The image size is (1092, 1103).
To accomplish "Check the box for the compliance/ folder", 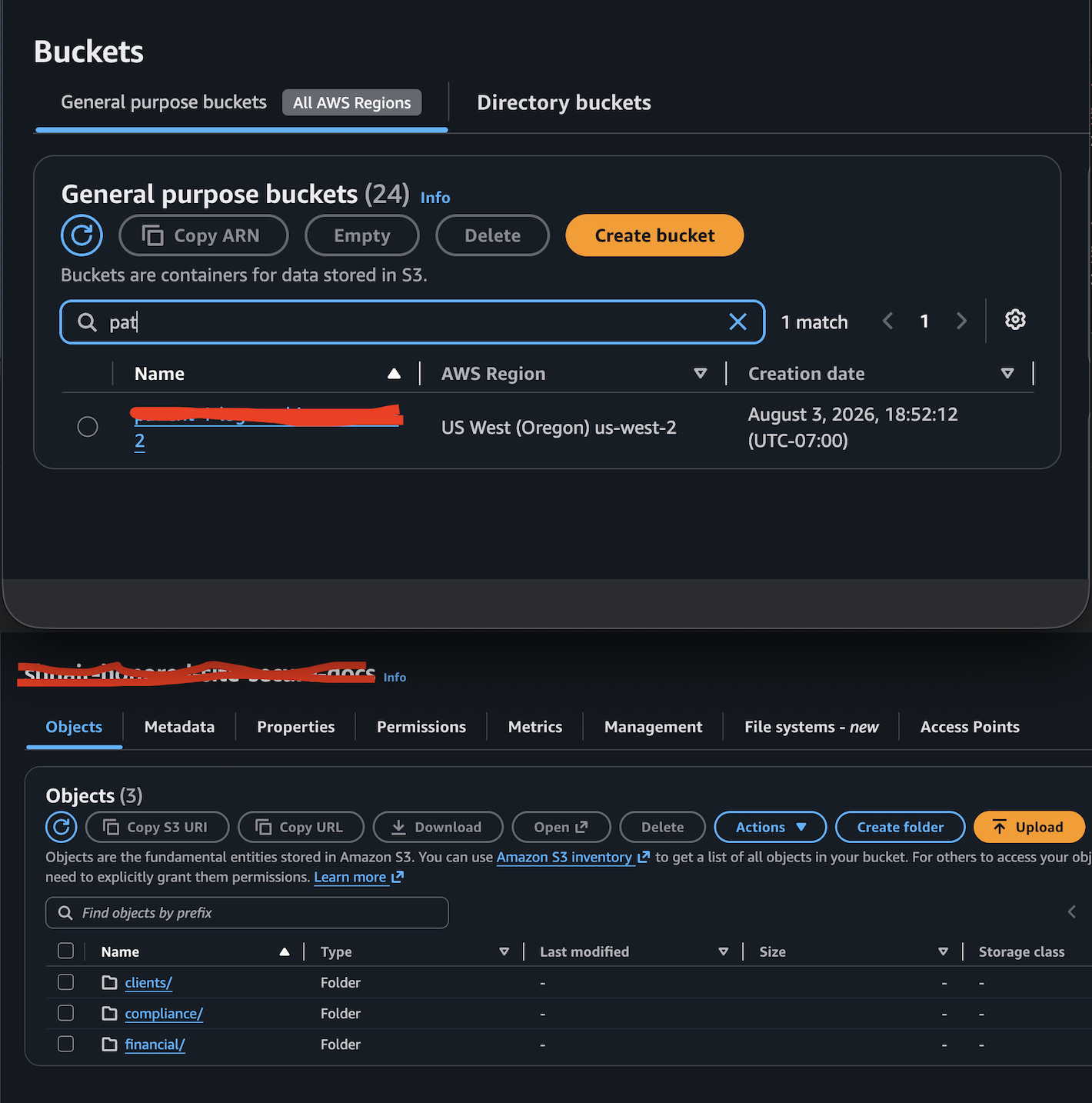I will [66, 1012].
